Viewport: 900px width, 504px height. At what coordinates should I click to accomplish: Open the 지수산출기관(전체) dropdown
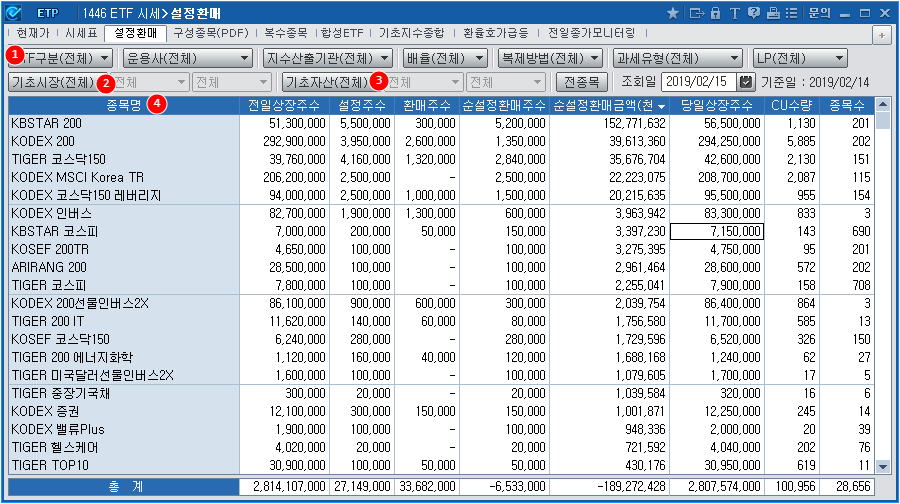pyautogui.click(x=329, y=58)
